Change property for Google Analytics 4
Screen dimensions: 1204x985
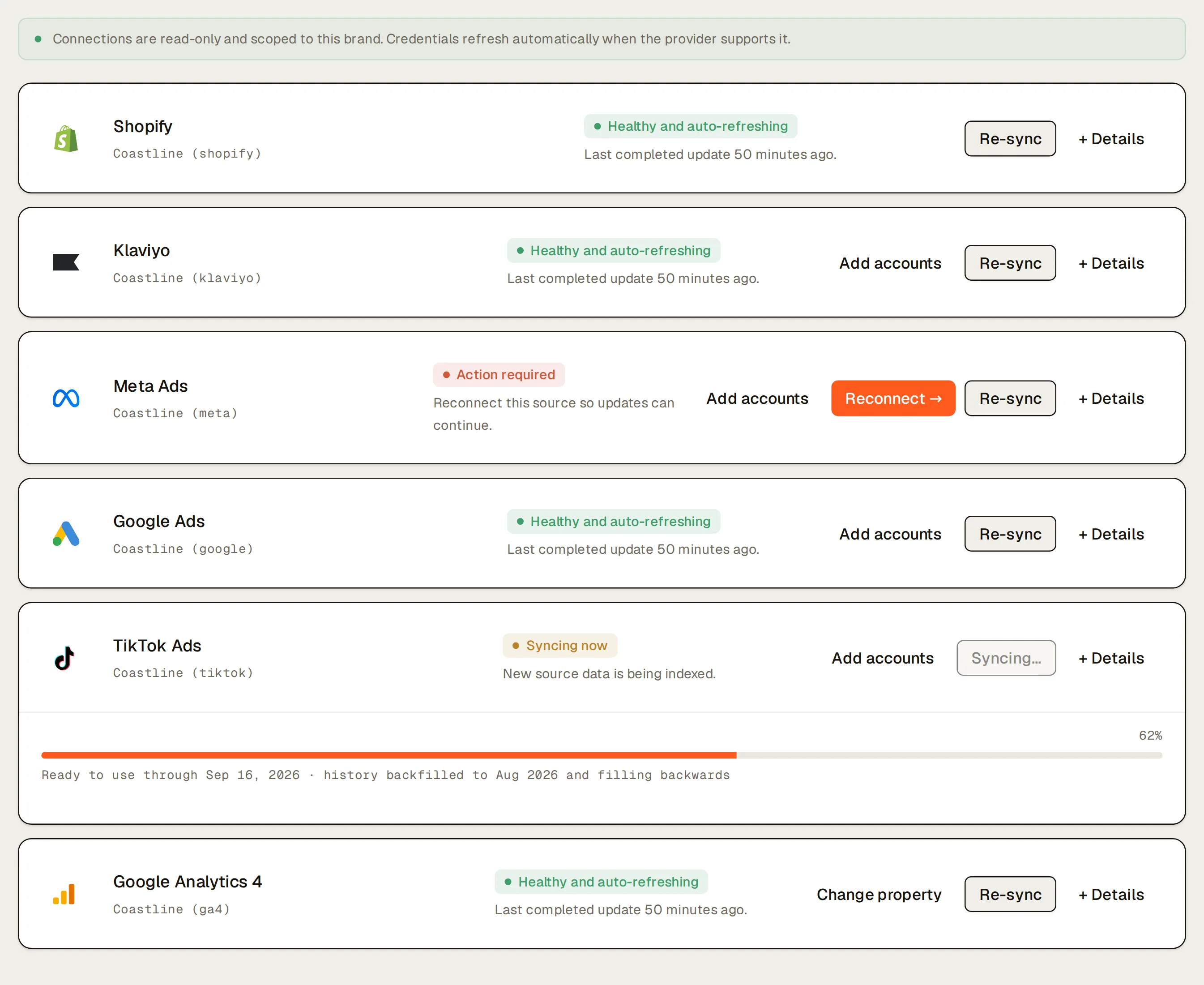pos(879,894)
